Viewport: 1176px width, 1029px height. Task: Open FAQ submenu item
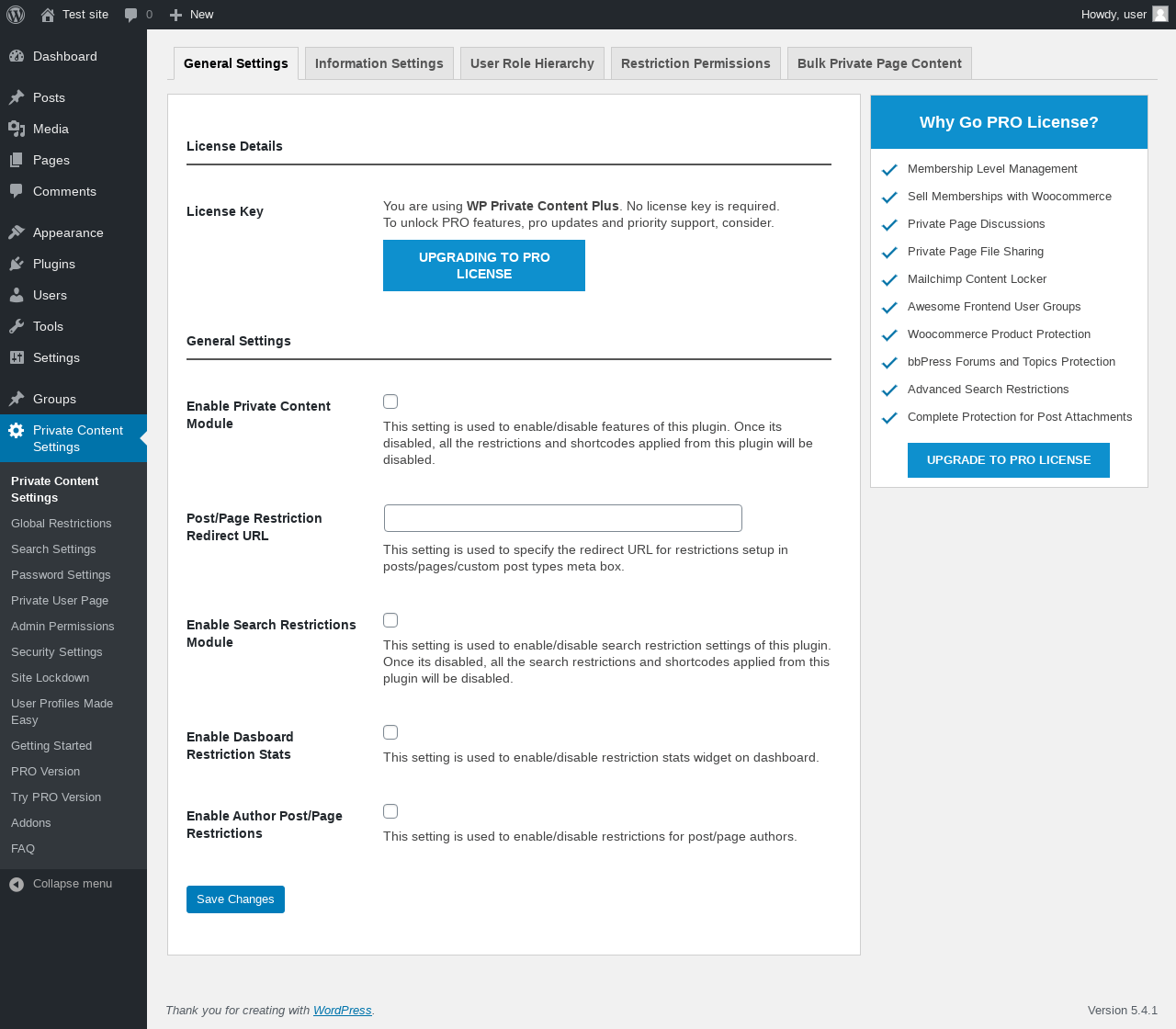tap(23, 849)
